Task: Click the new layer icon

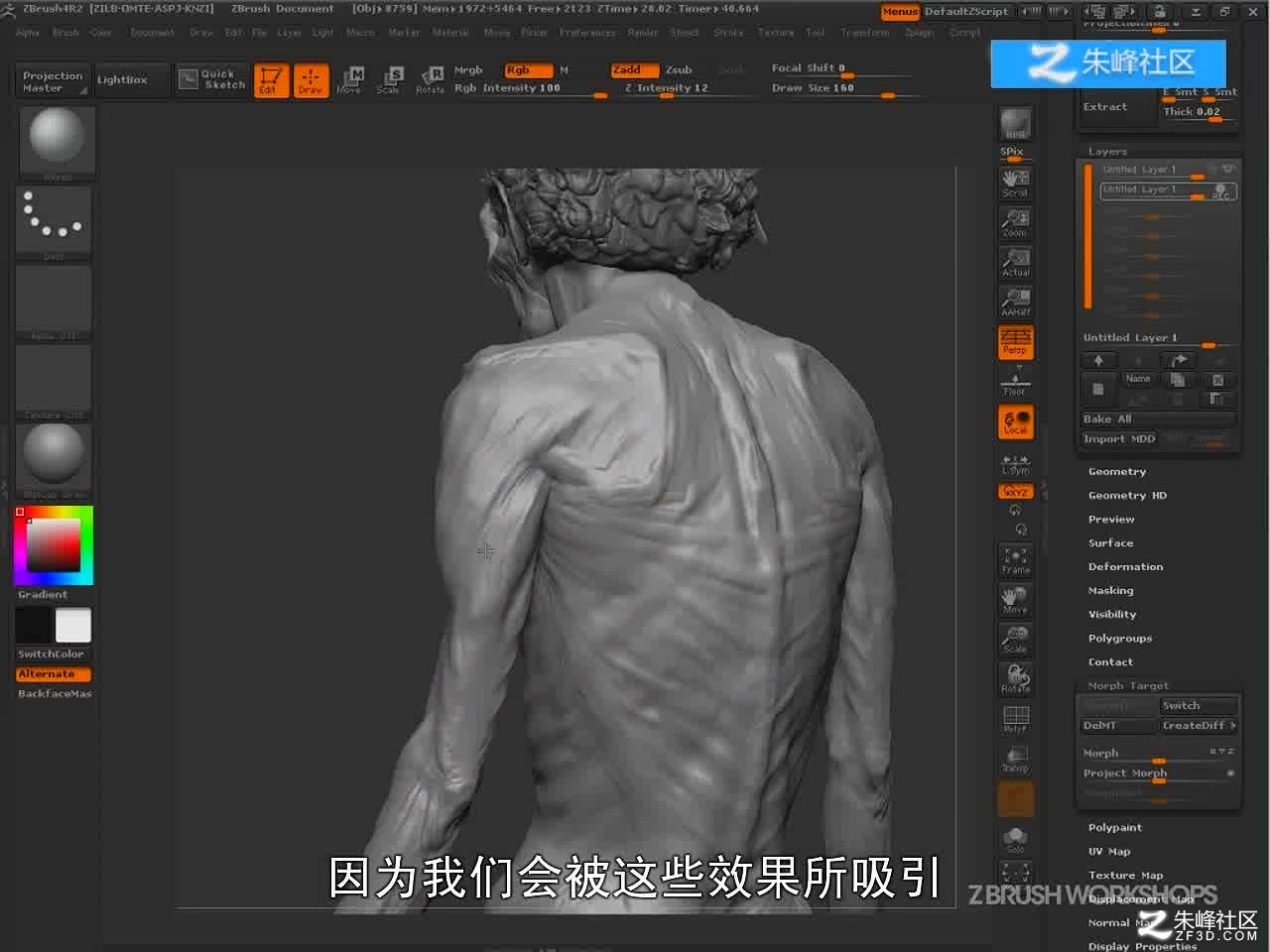Action: click(1098, 389)
